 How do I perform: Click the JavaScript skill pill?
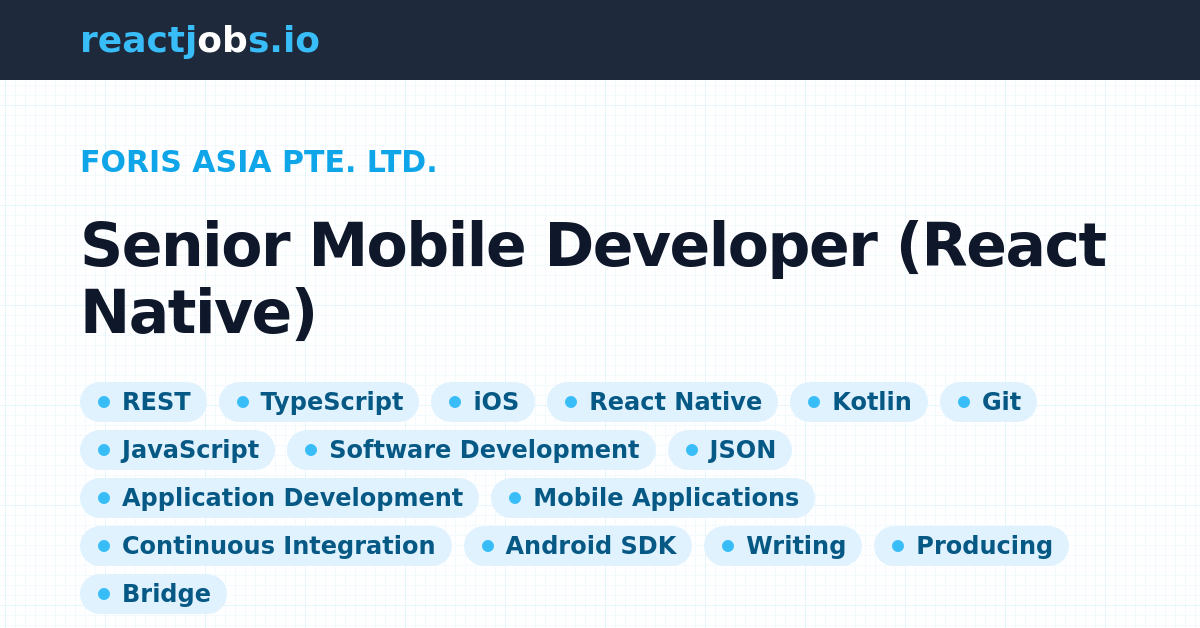177,449
